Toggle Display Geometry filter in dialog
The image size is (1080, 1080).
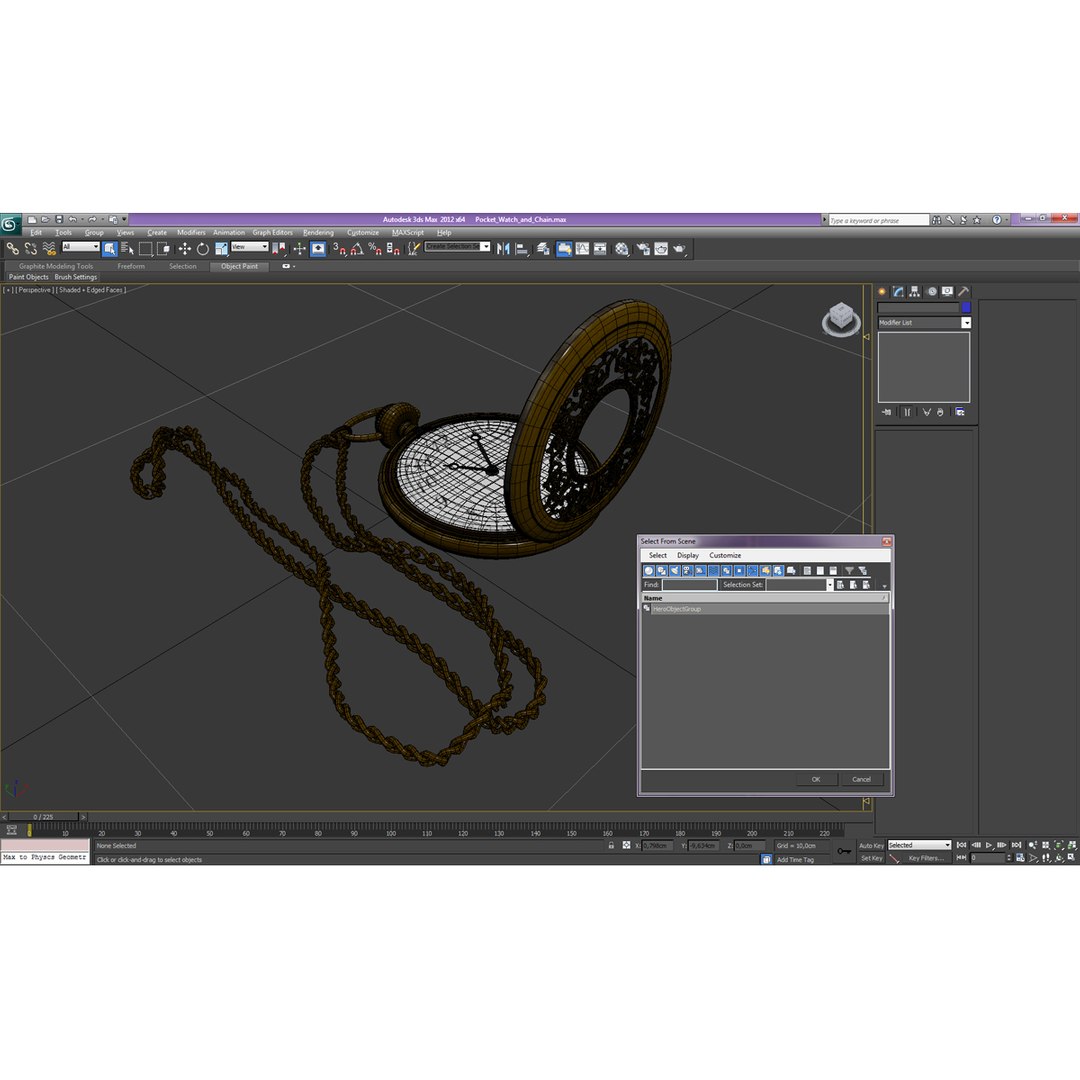(649, 571)
